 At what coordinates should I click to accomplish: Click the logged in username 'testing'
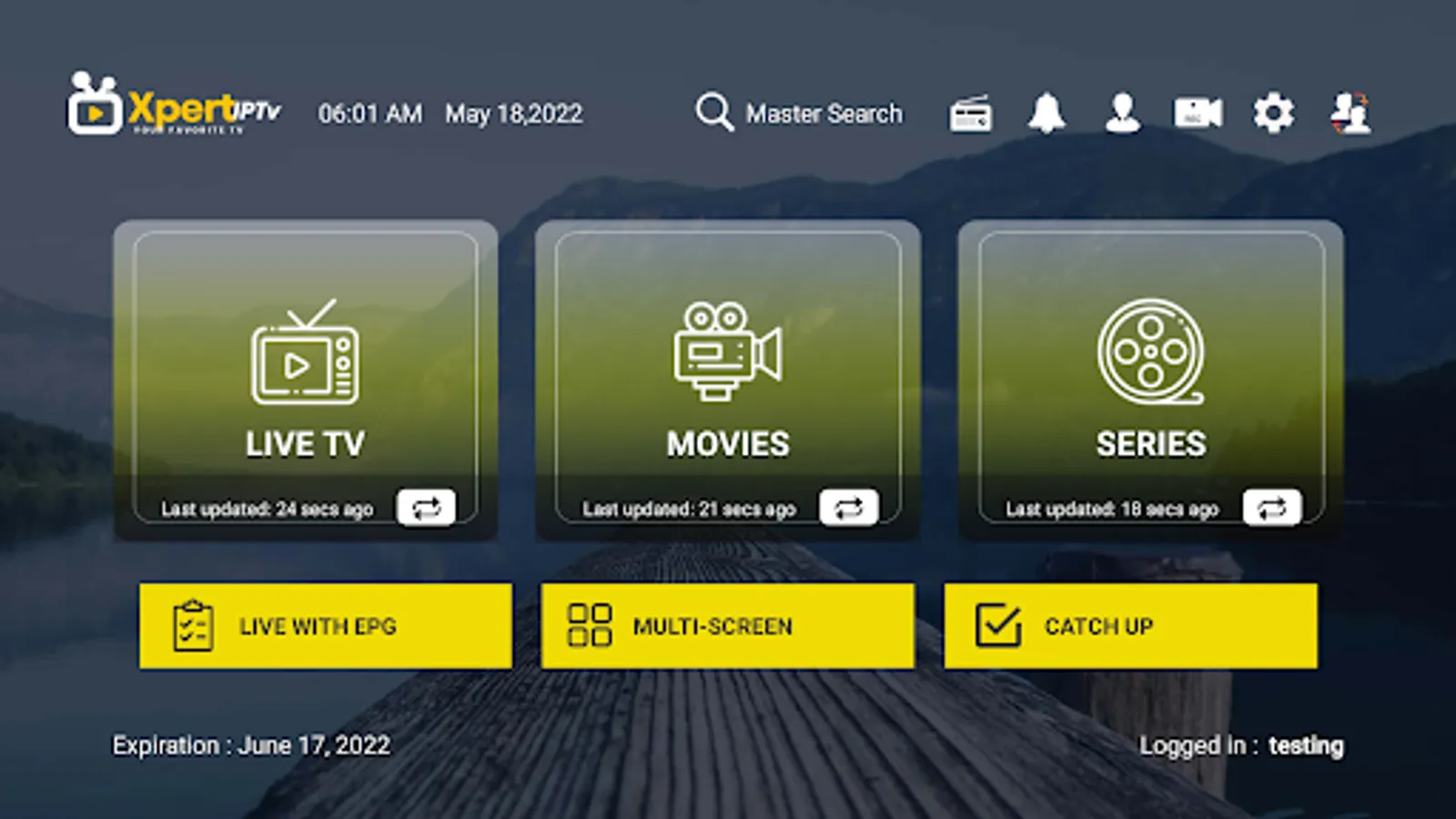coord(1308,744)
